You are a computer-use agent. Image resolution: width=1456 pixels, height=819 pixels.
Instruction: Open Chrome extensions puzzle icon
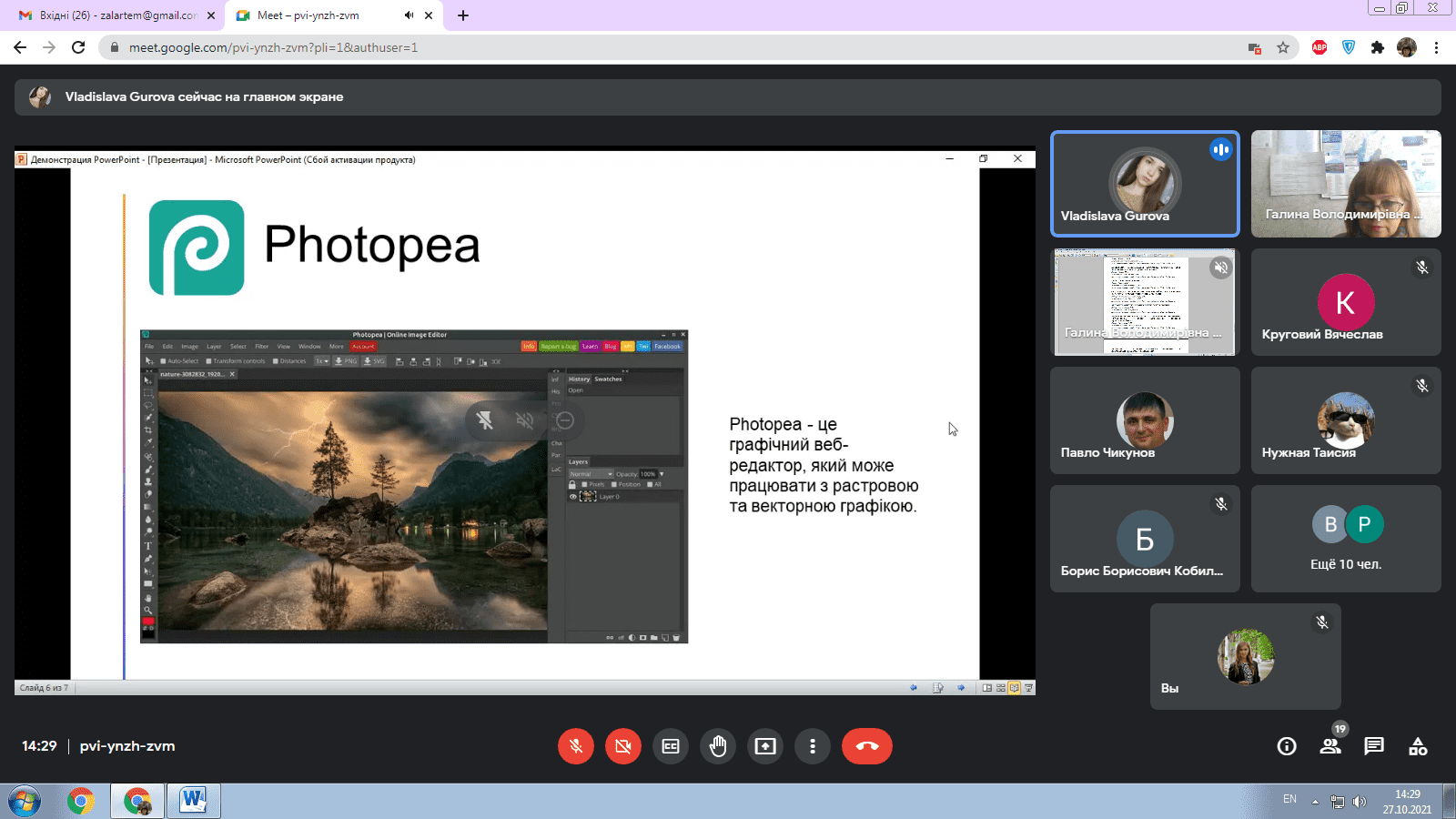point(1378,47)
